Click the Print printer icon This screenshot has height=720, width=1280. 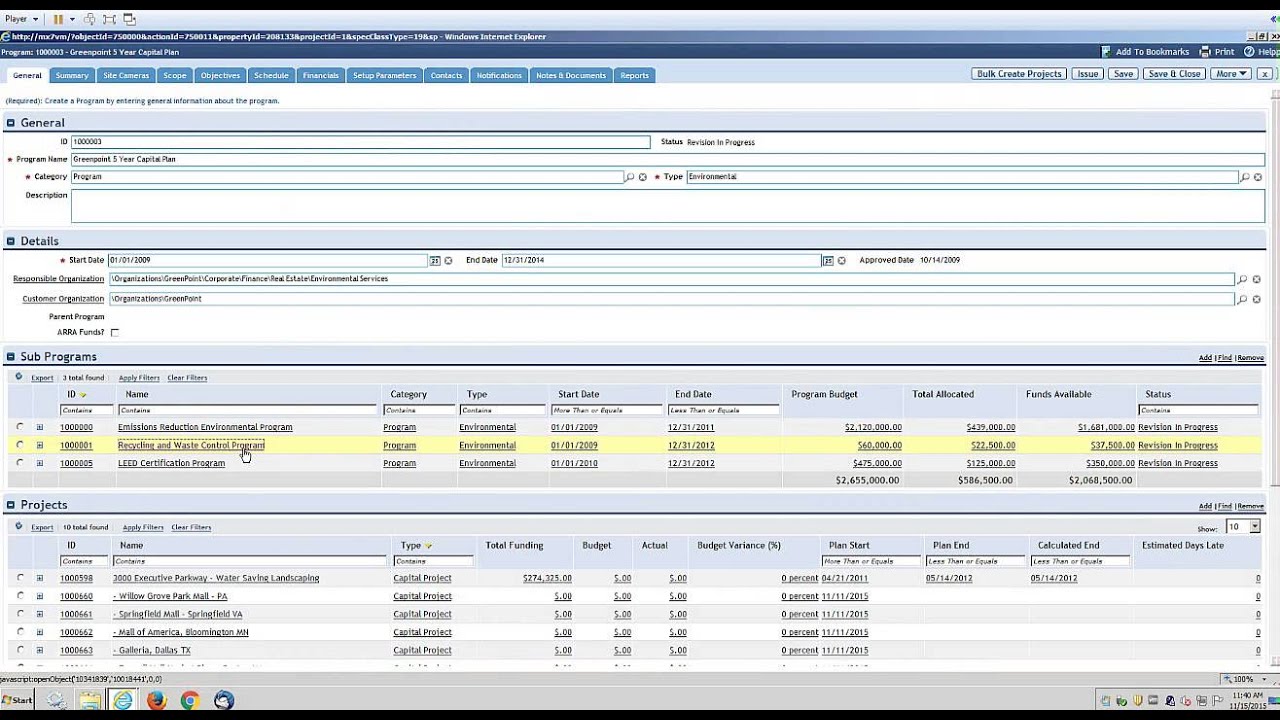pos(1205,52)
